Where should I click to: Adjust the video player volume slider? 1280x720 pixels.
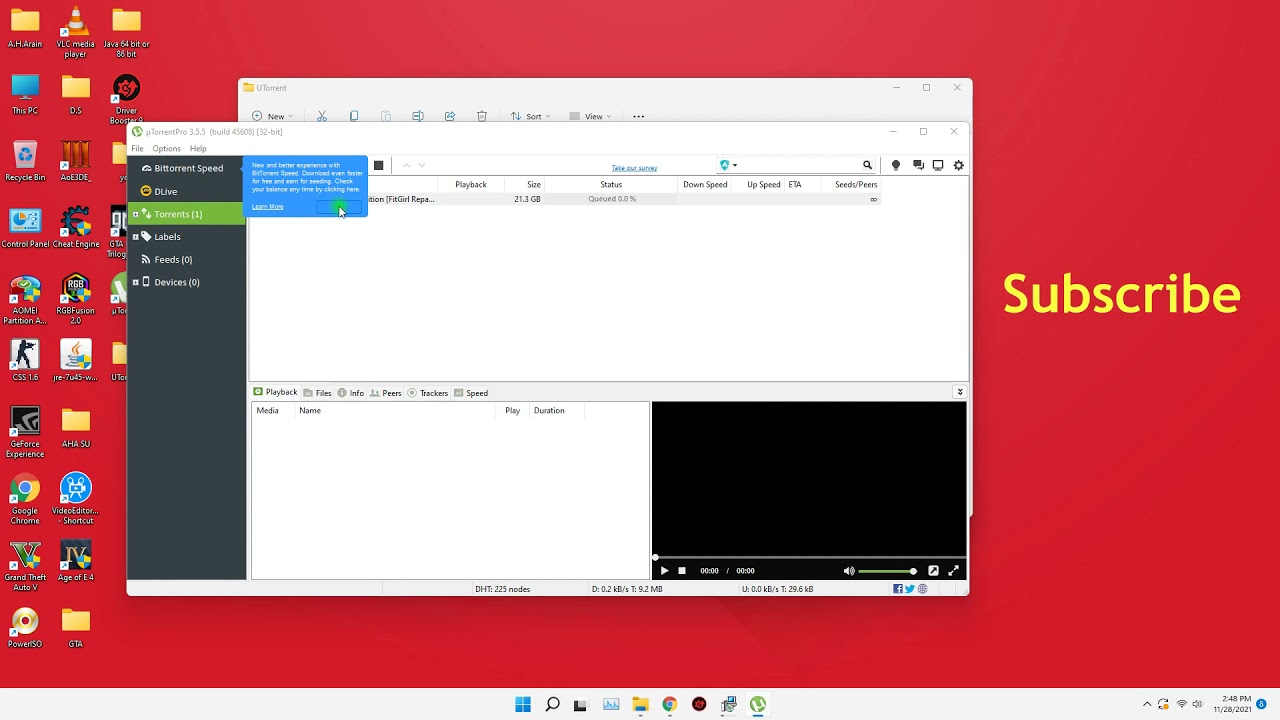coord(887,571)
